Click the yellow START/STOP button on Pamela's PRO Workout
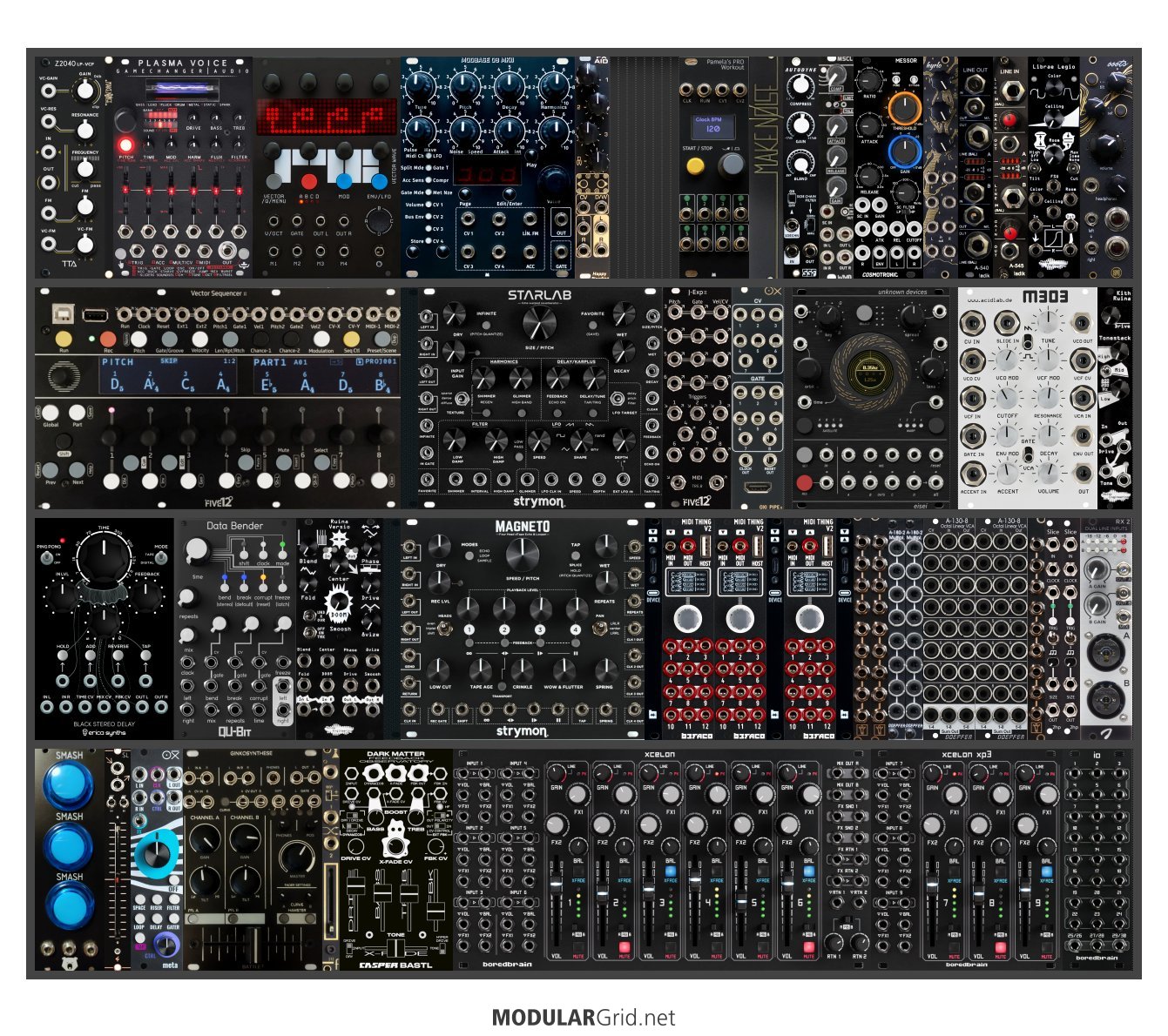This screenshot has height=1036, width=1168. pyautogui.click(x=695, y=165)
